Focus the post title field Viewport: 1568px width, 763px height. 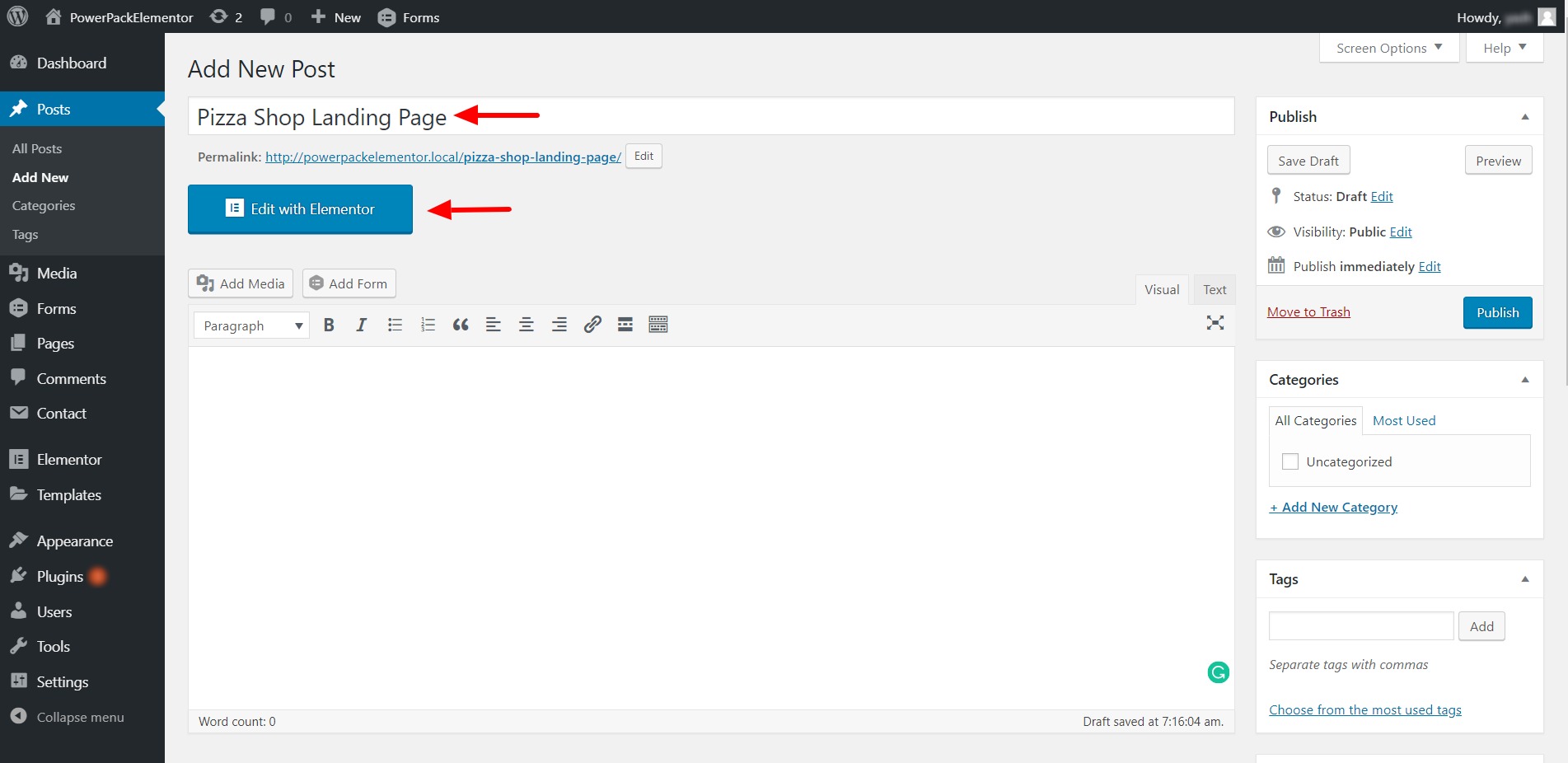click(711, 116)
